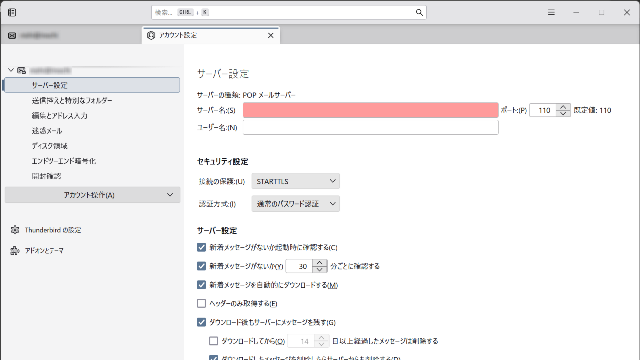Screen dimensions: 640x360
Task: Click the check interval minutes field
Action: (299, 266)
